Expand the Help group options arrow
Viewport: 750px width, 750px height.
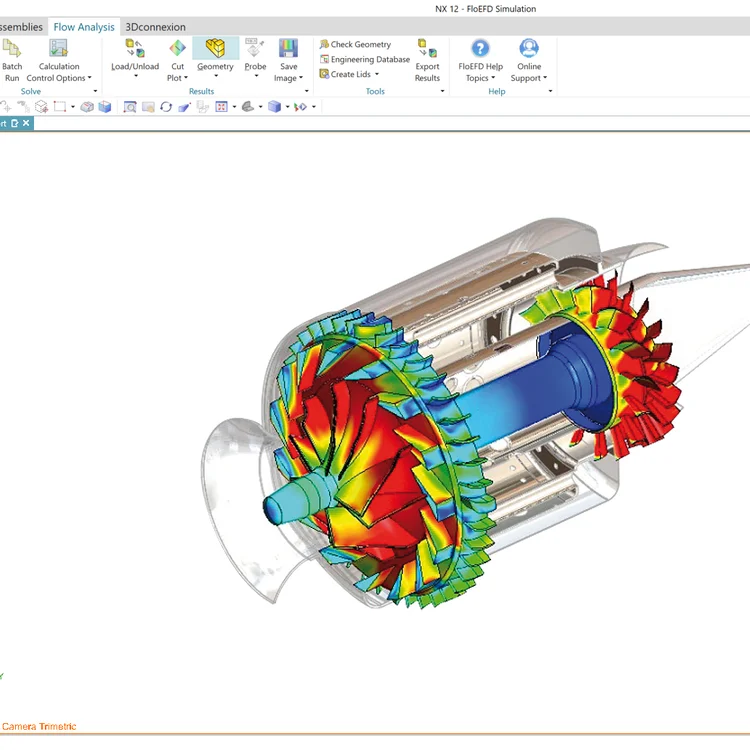pyautogui.click(x=551, y=91)
